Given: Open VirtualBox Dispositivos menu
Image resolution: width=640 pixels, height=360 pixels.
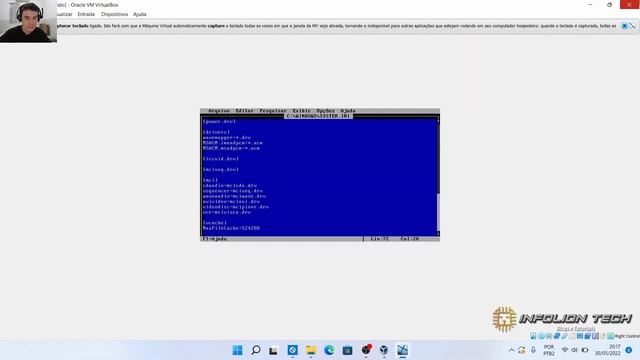Looking at the screenshot, I should pyautogui.click(x=114, y=14).
